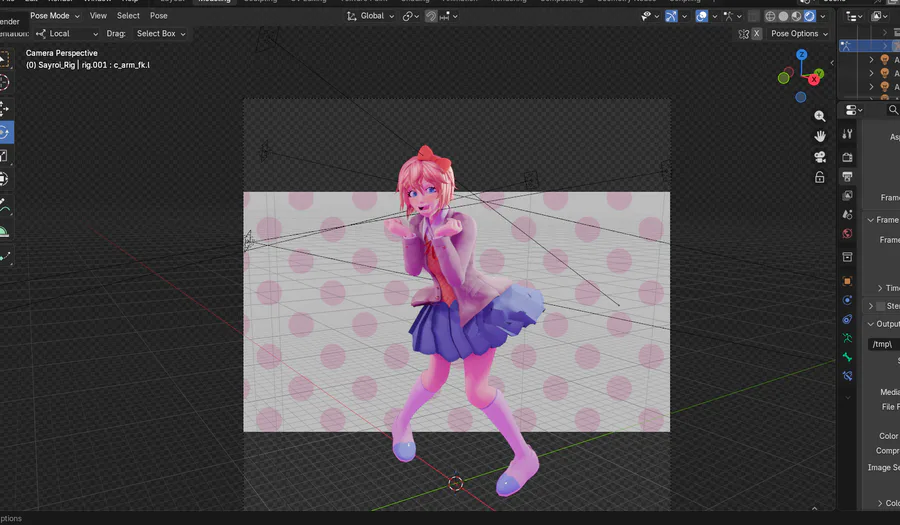Switch to solid viewport shading
Image resolution: width=900 pixels, height=525 pixels.
(783, 16)
